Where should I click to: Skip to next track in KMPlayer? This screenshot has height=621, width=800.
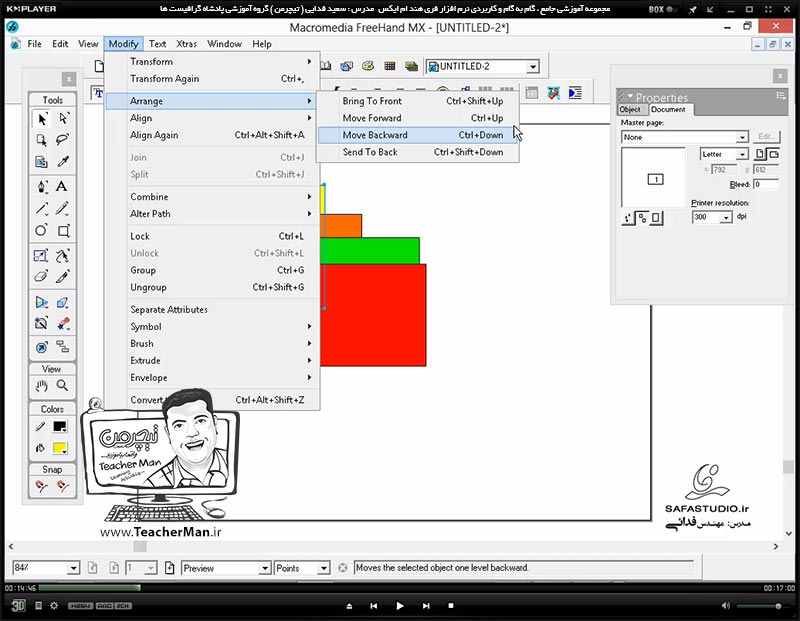426,606
